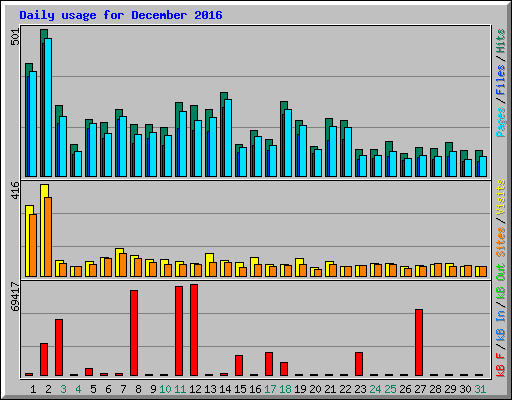Image resolution: width=512 pixels, height=400 pixels.
Task: Click day label 23 on x-axis
Action: coord(360,389)
